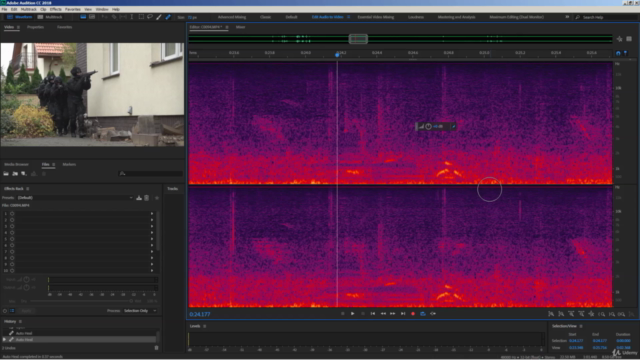Choose the Advanced Mixing workspace
The image size is (640, 360).
(x=232, y=17)
